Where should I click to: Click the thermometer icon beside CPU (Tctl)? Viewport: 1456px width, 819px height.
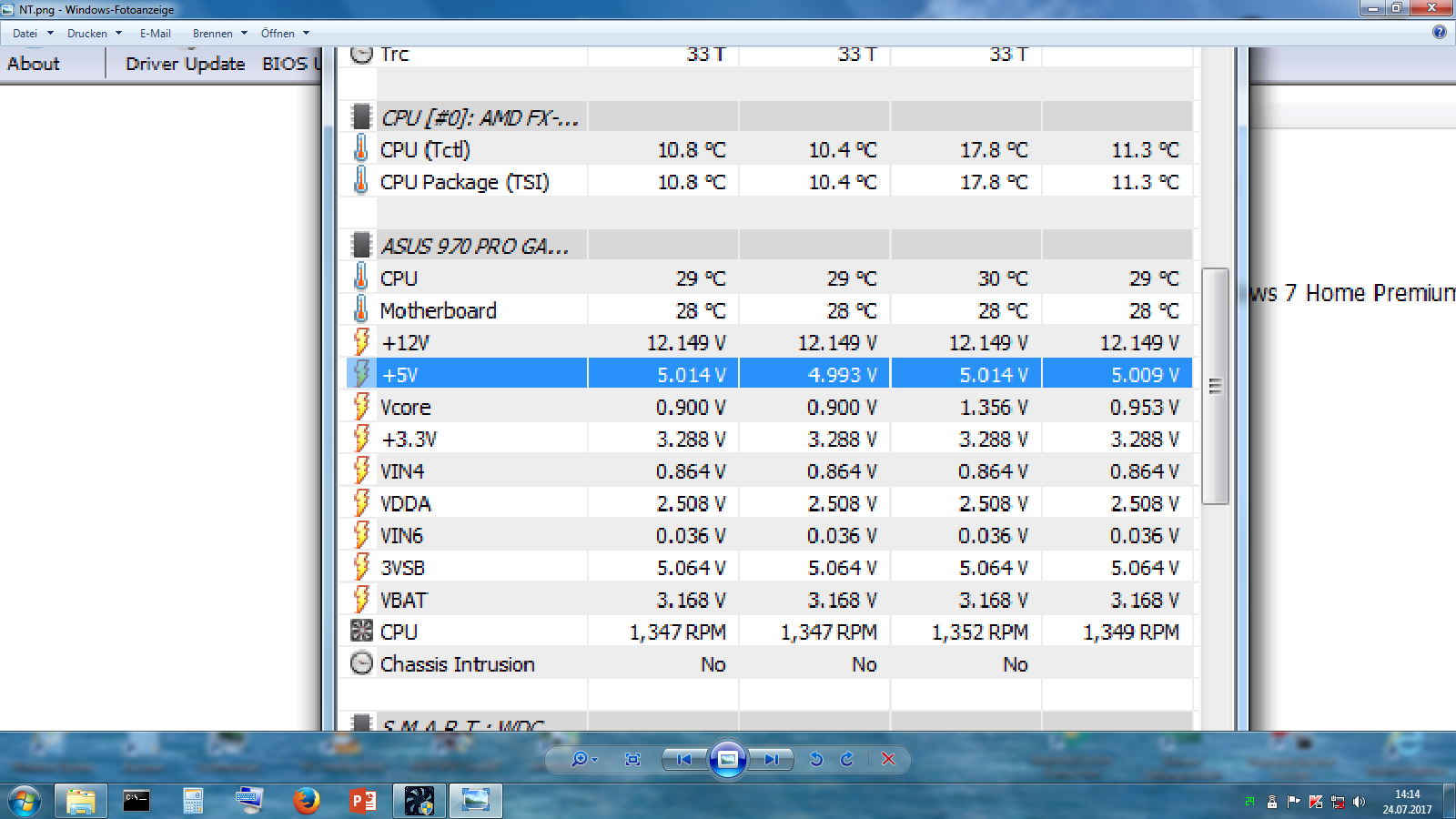click(x=361, y=148)
